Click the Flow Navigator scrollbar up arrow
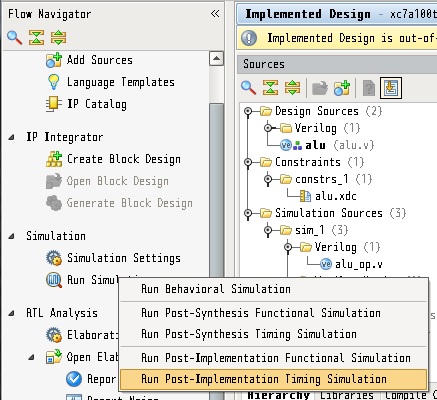Viewport: 437px width, 400px height. click(x=216, y=59)
